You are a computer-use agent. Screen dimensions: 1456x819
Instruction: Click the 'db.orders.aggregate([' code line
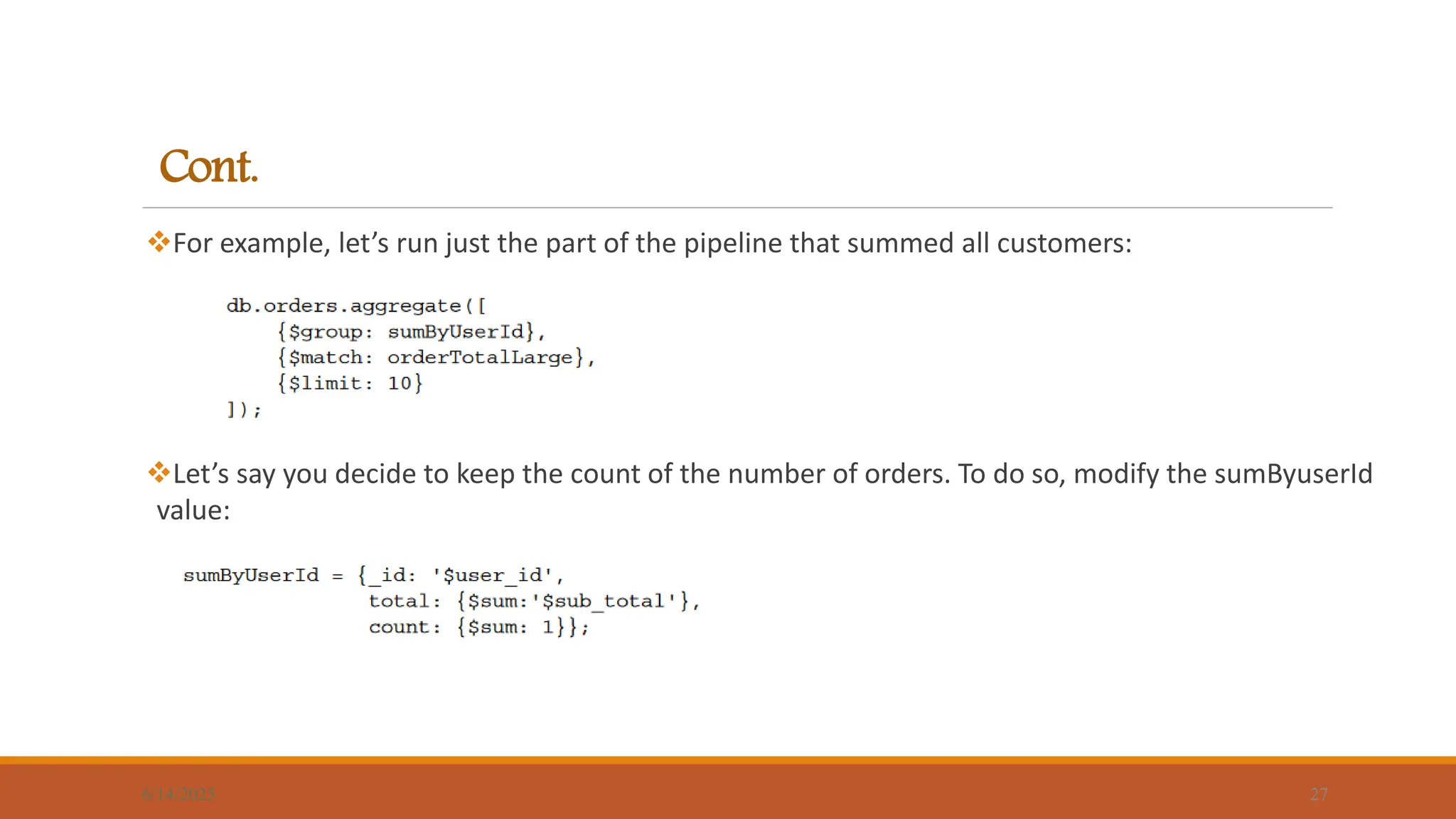pos(356,306)
